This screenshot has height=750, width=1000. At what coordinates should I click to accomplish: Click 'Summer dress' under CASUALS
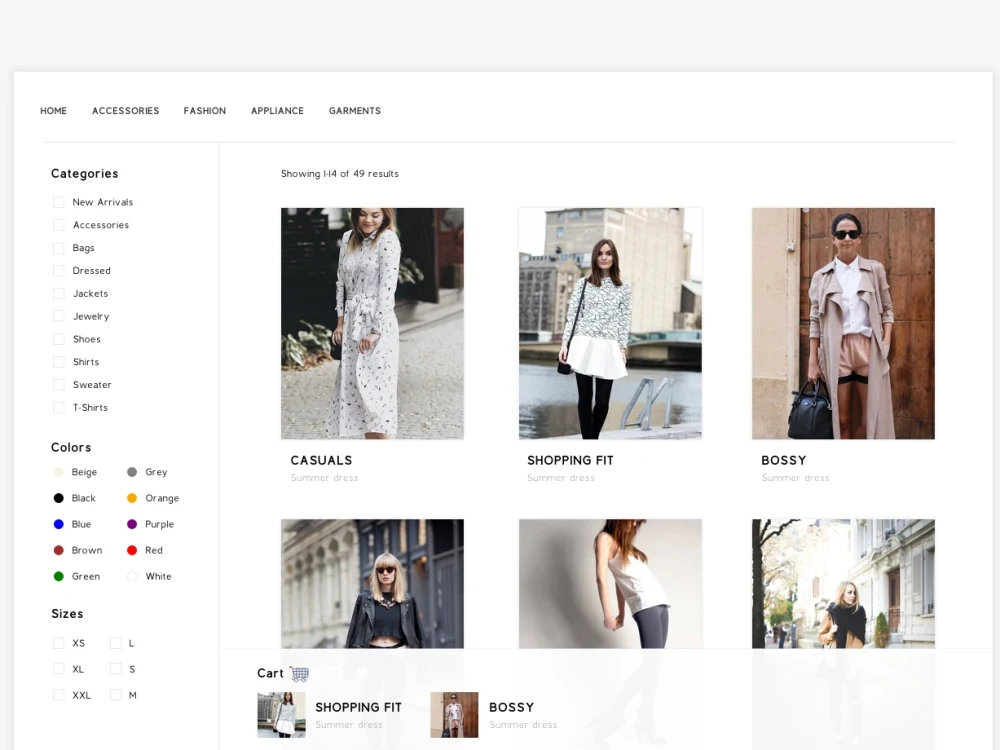[325, 478]
